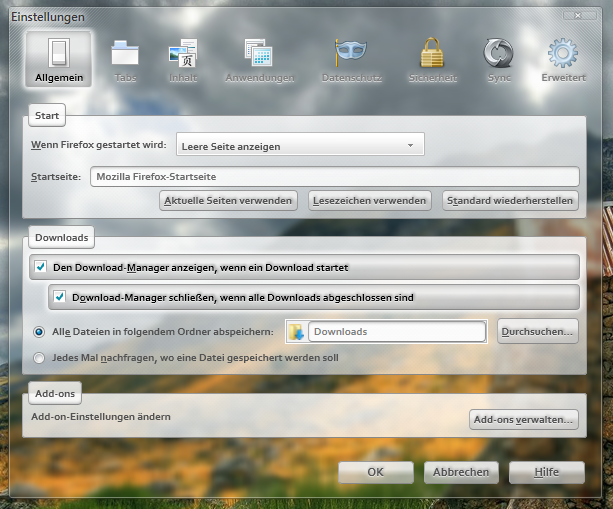Screen dimensions: 613x509
Task: Open Datenschutz mask icon panel
Action: tap(351, 59)
